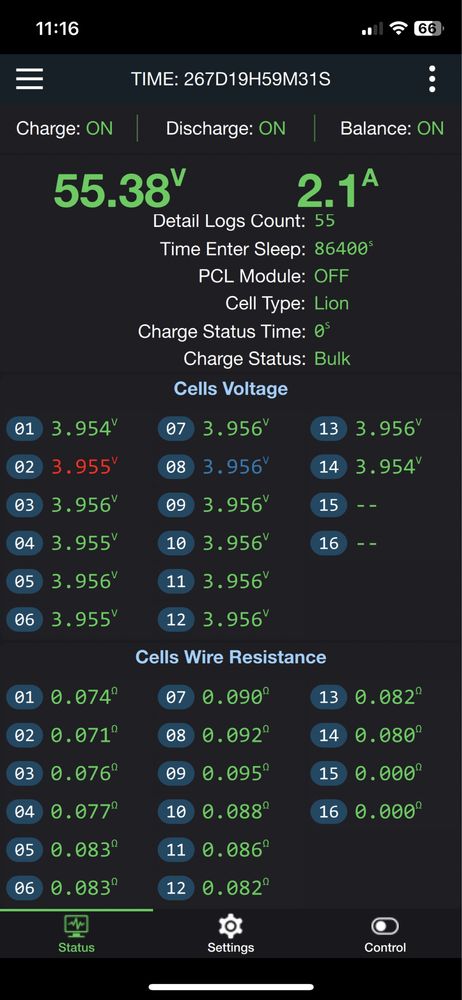Viewport: 462px width, 1000px height.
Task: Tap the 2.1A current reading
Action: (x=338, y=190)
